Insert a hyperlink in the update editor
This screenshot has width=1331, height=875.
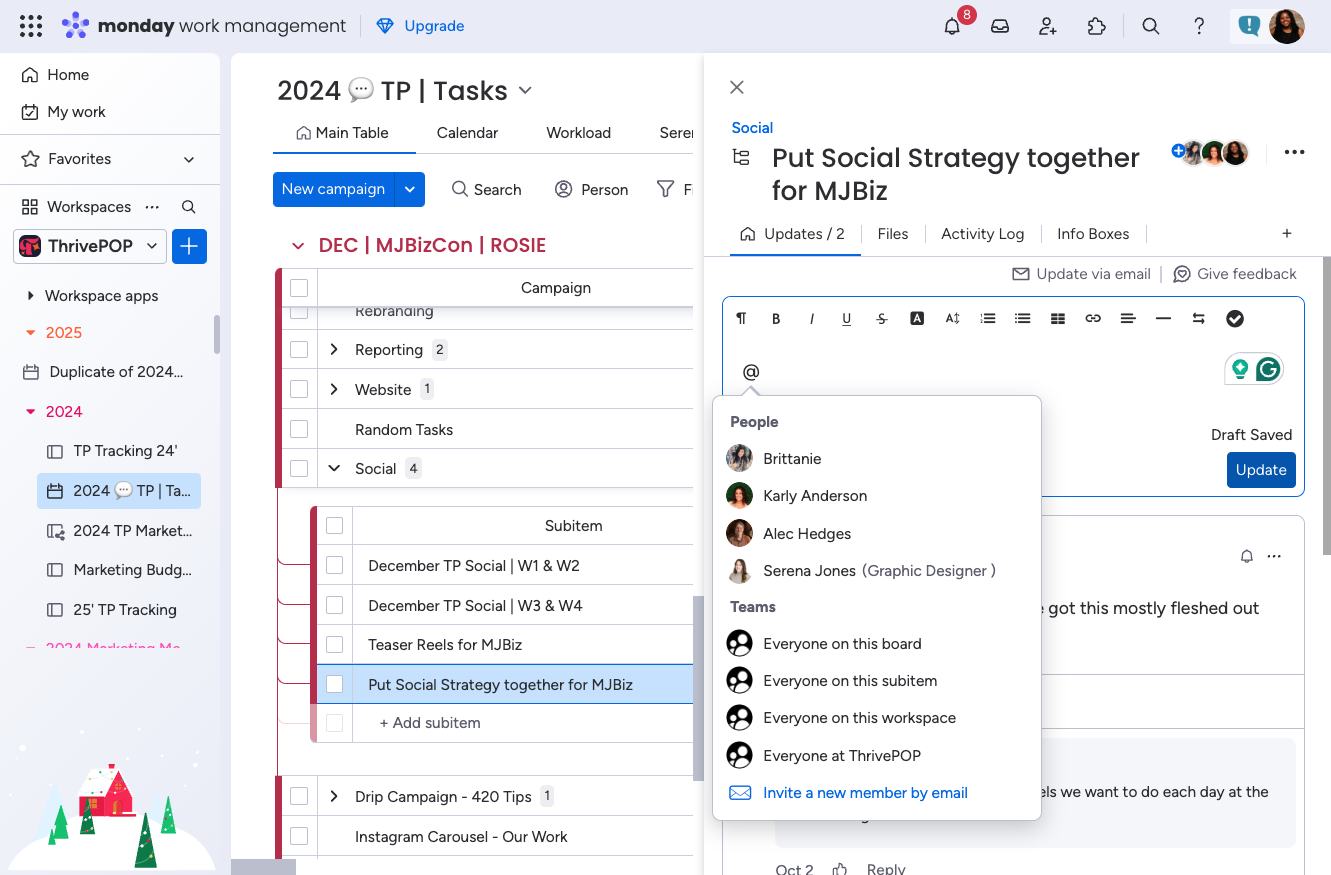click(1093, 319)
